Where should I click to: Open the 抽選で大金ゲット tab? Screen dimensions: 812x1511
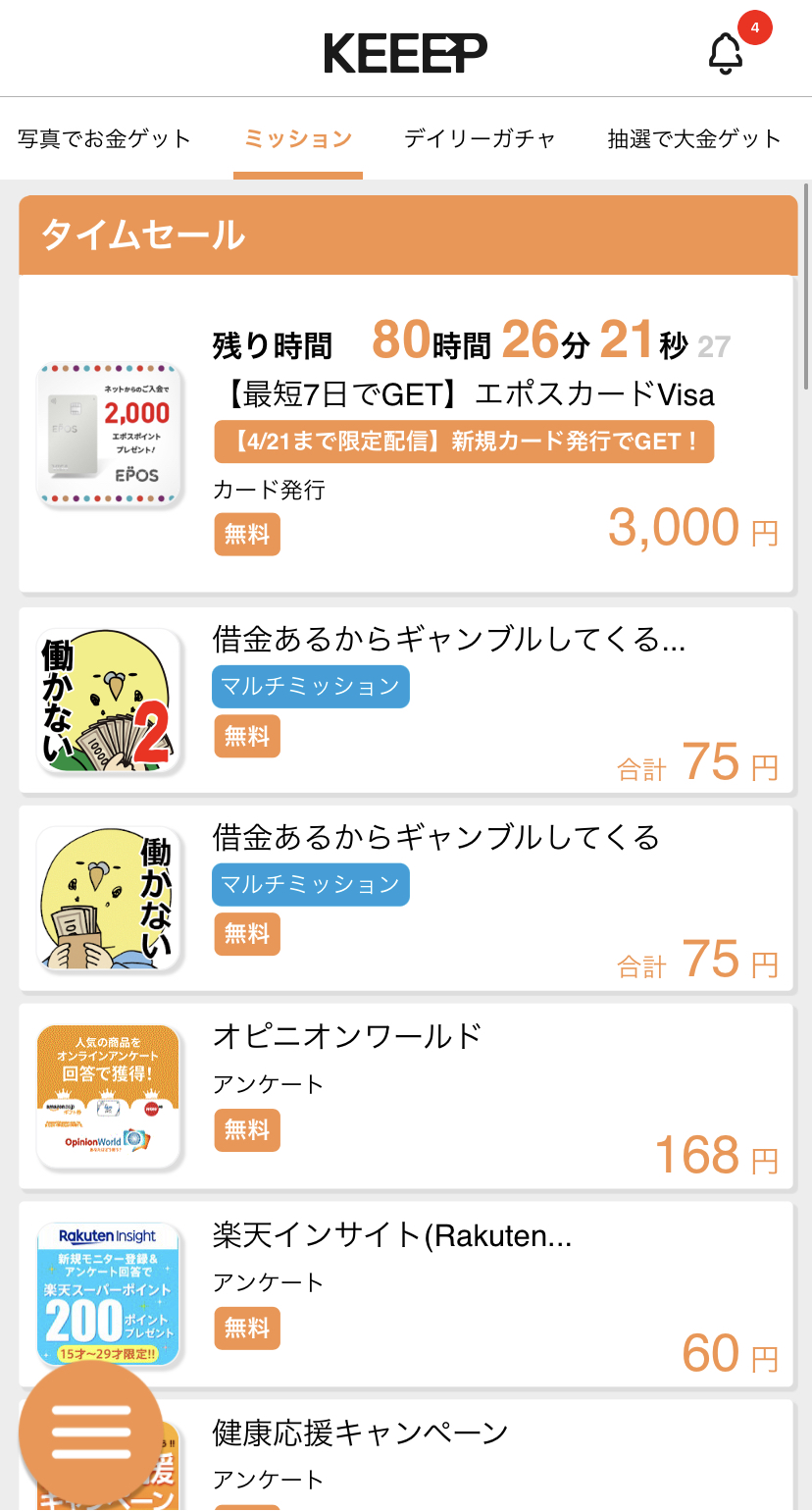coord(694,138)
